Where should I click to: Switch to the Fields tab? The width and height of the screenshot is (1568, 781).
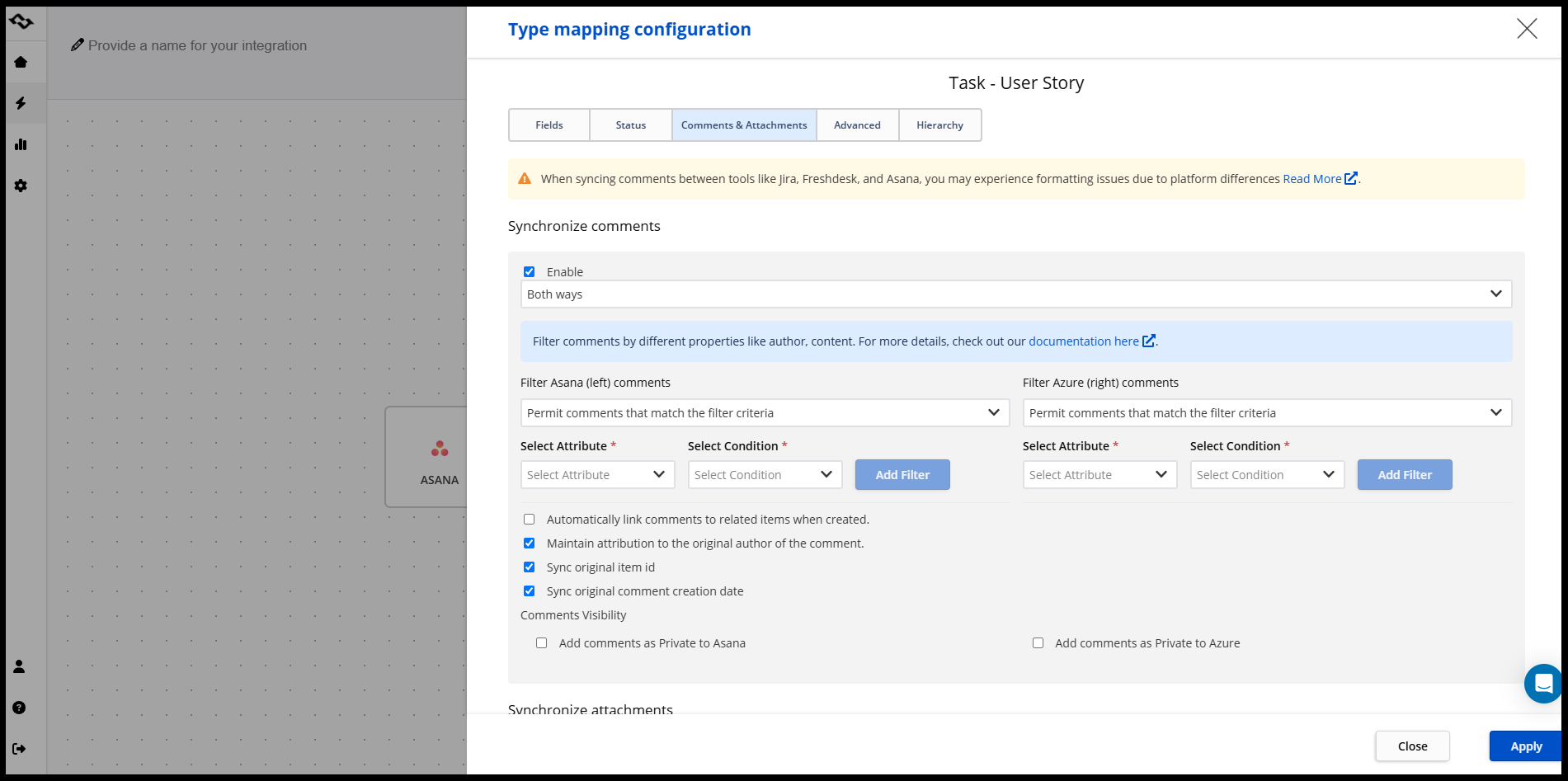coord(549,125)
